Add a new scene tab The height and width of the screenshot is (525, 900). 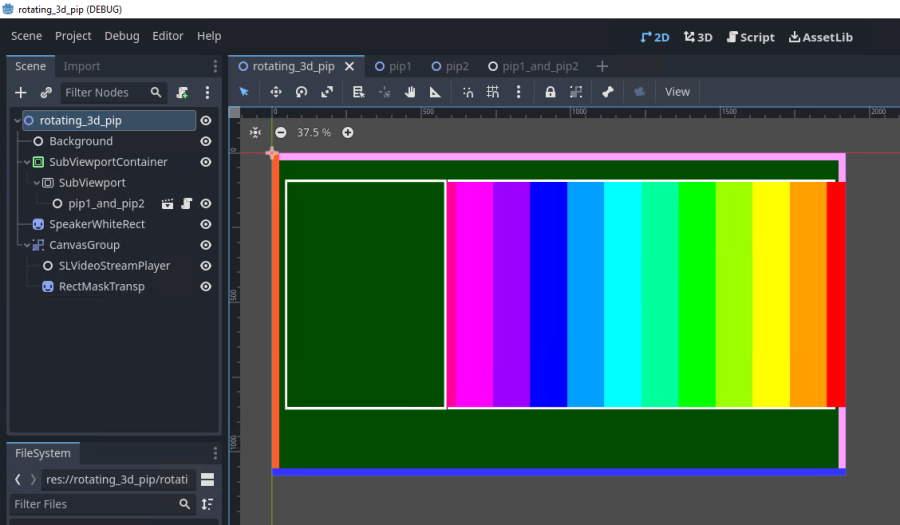(602, 67)
